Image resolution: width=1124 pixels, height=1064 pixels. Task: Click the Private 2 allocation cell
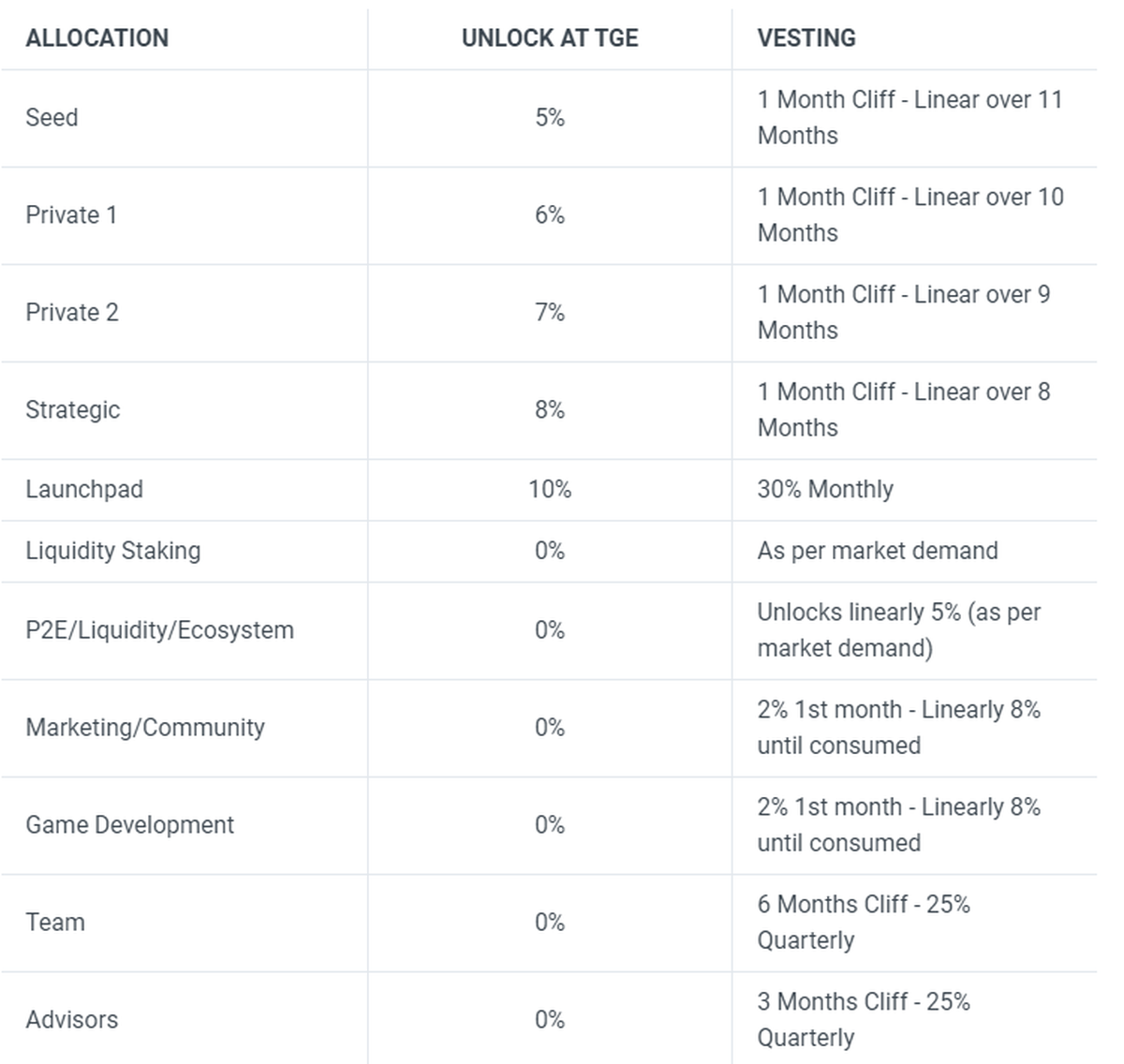pos(72,313)
